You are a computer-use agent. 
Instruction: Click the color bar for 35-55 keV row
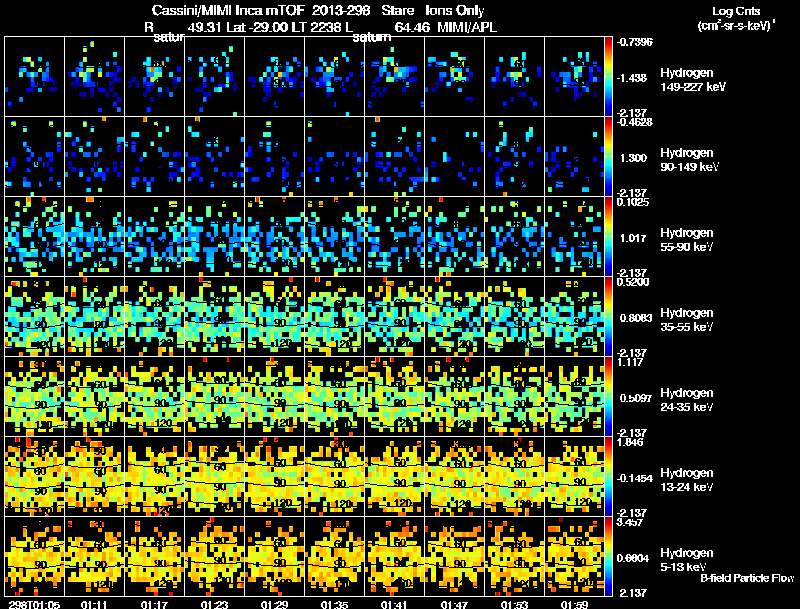coord(608,316)
